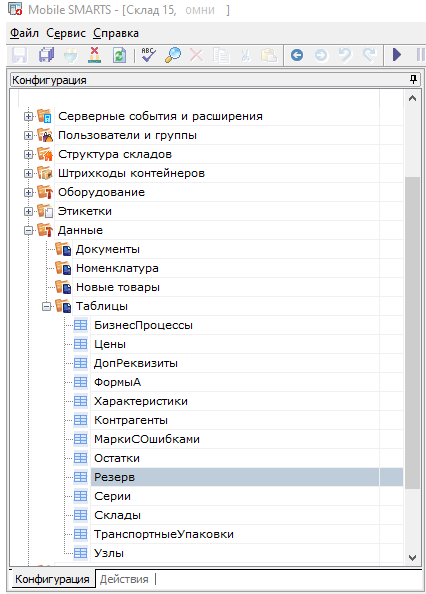Click the Redo arrow icon
This screenshot has width=426, height=594.
(x=369, y=55)
